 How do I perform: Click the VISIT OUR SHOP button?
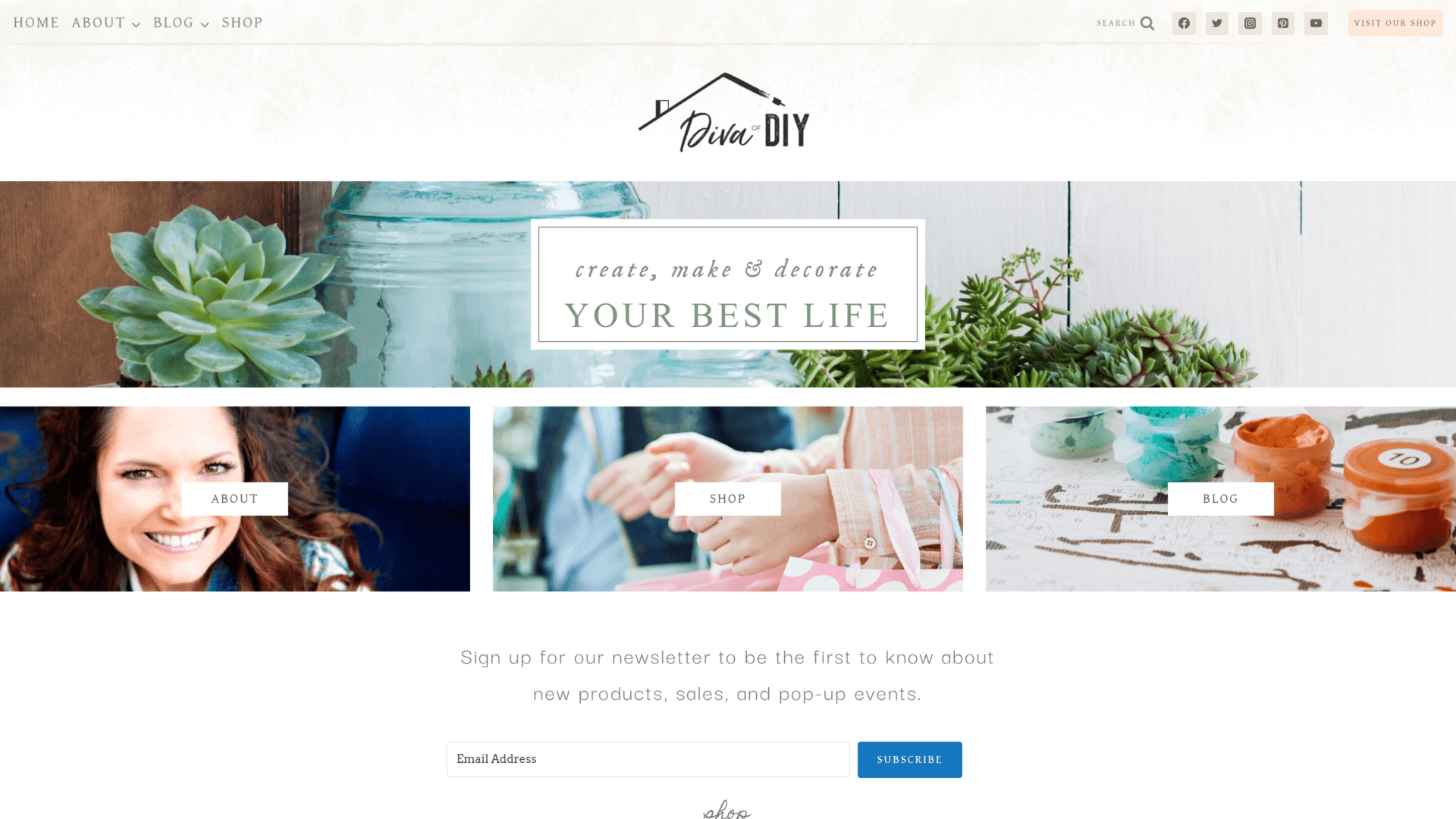(1395, 22)
